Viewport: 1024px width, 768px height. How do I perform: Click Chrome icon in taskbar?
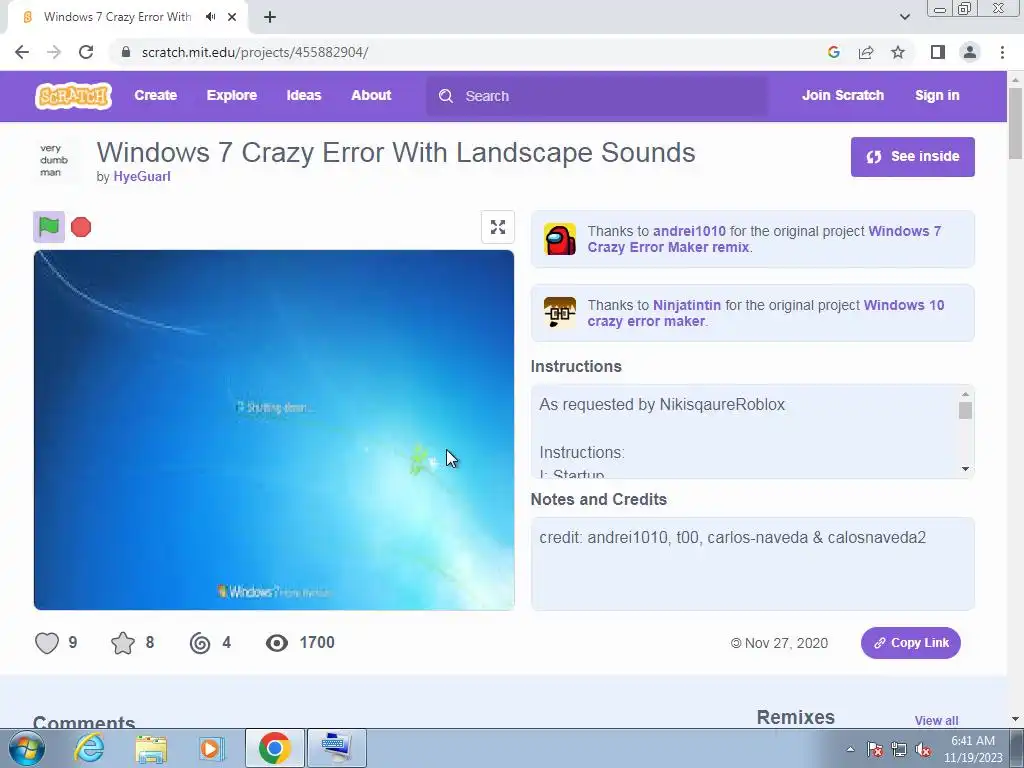click(274, 748)
